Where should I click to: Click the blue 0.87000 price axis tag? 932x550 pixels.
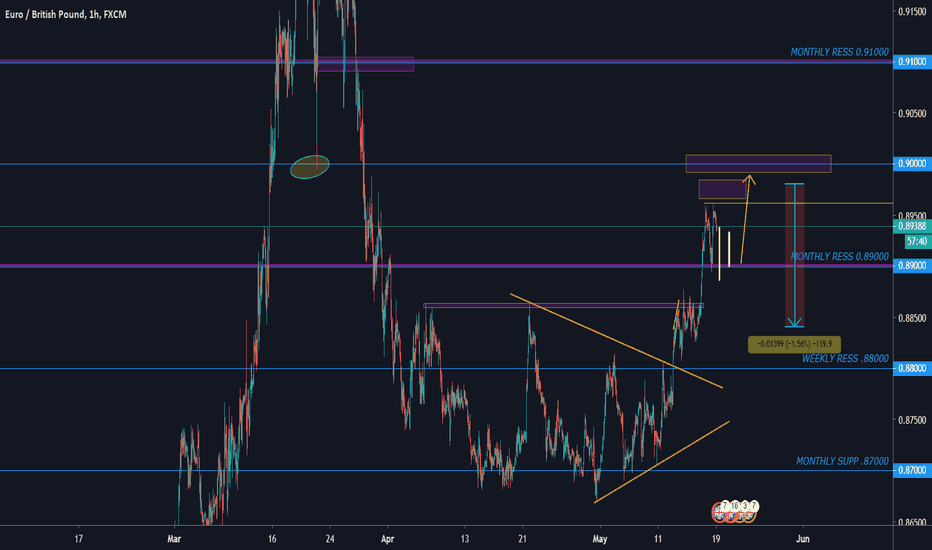pos(912,470)
